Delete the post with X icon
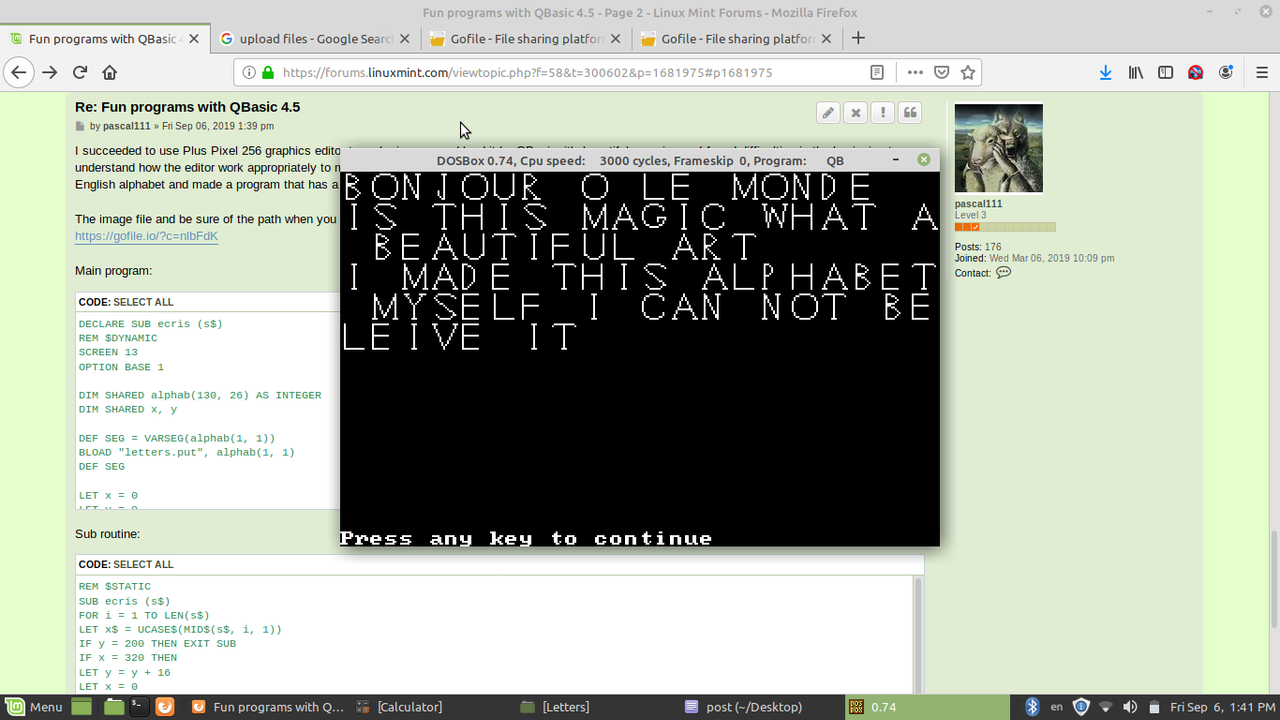This screenshot has height=720, width=1280. click(855, 113)
